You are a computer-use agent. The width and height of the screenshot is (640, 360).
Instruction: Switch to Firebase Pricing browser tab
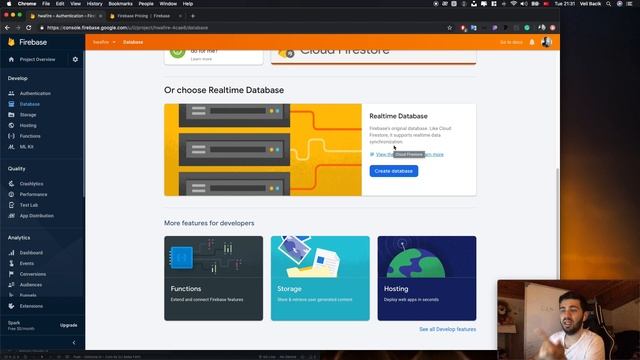144,16
